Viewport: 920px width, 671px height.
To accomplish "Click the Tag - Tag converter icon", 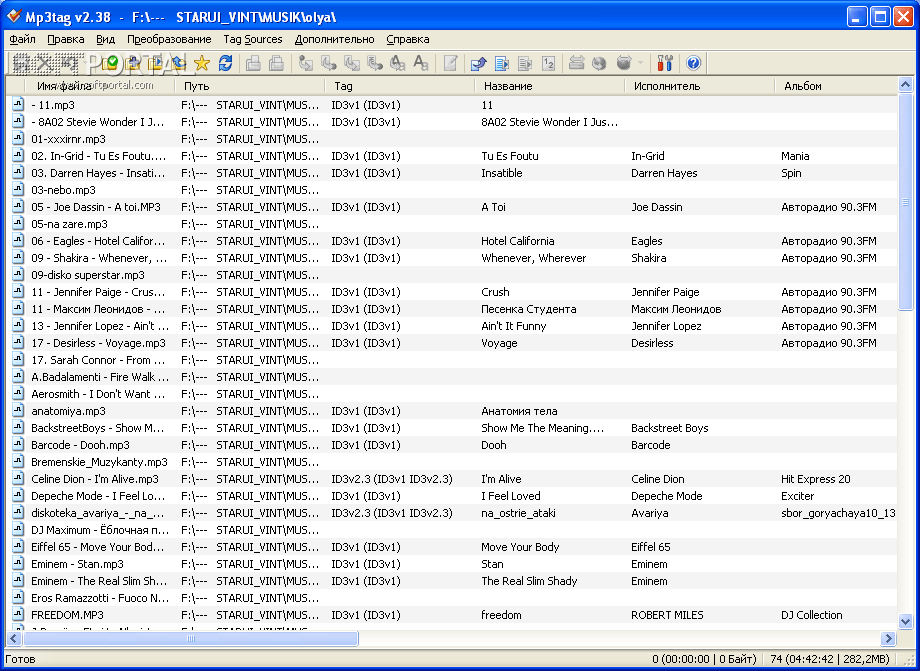I will [397, 63].
